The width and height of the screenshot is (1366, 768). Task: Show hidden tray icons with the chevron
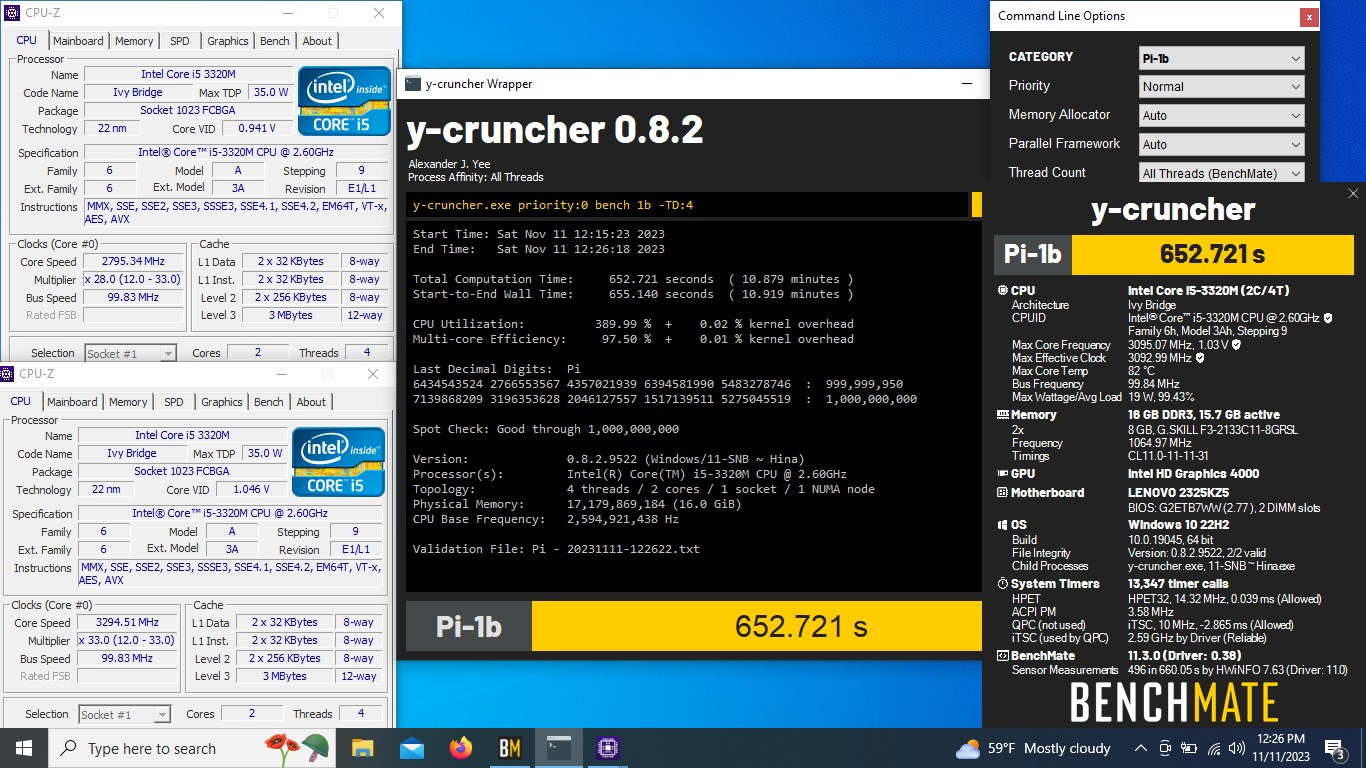pyautogui.click(x=1140, y=748)
